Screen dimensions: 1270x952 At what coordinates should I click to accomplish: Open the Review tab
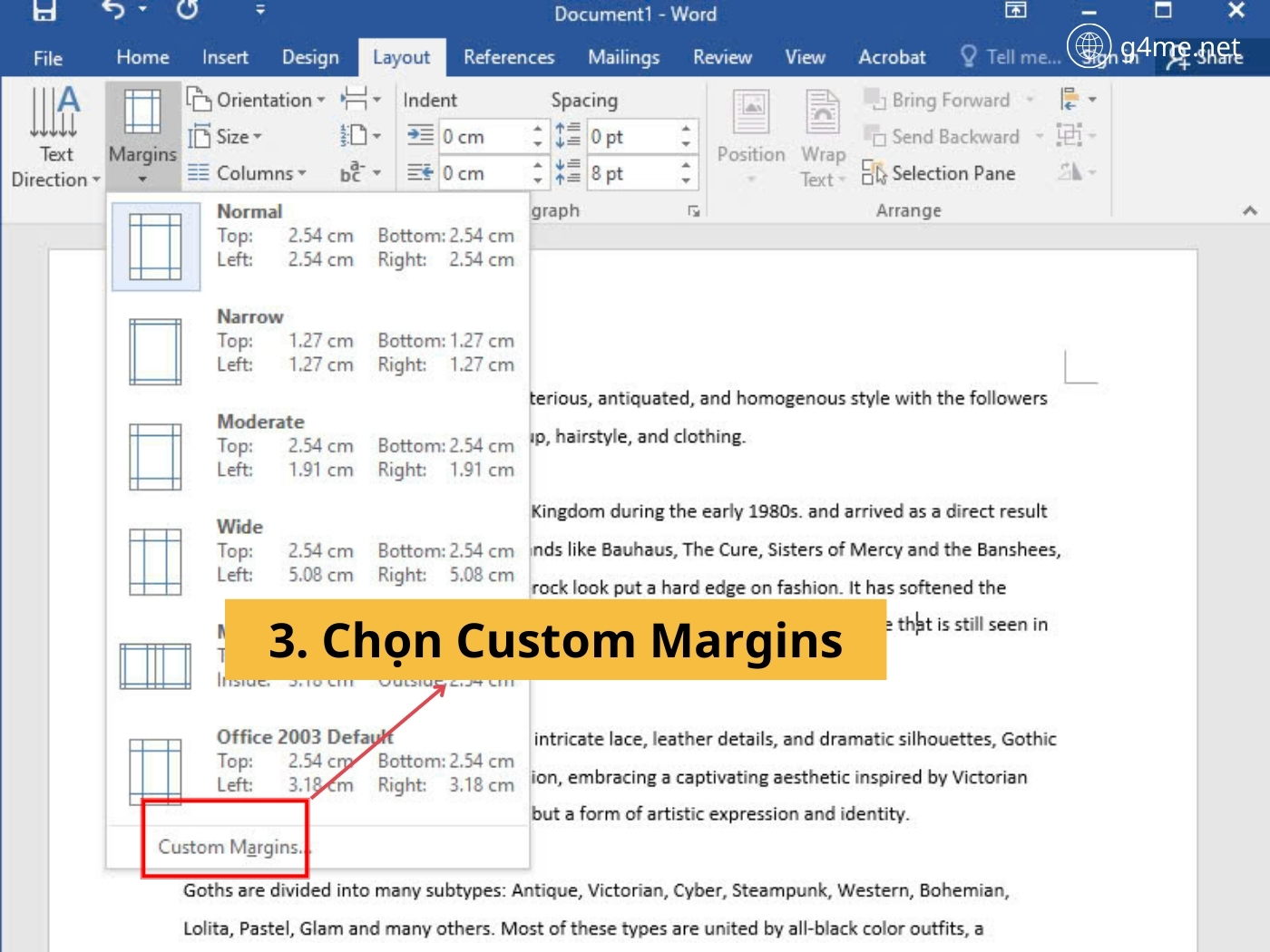pyautogui.click(x=722, y=57)
